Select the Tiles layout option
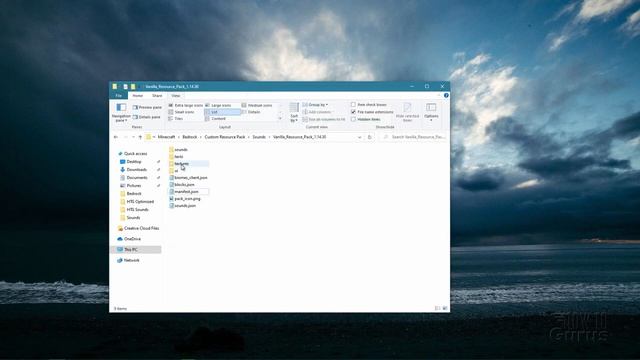The width and height of the screenshot is (640, 360). [x=176, y=118]
